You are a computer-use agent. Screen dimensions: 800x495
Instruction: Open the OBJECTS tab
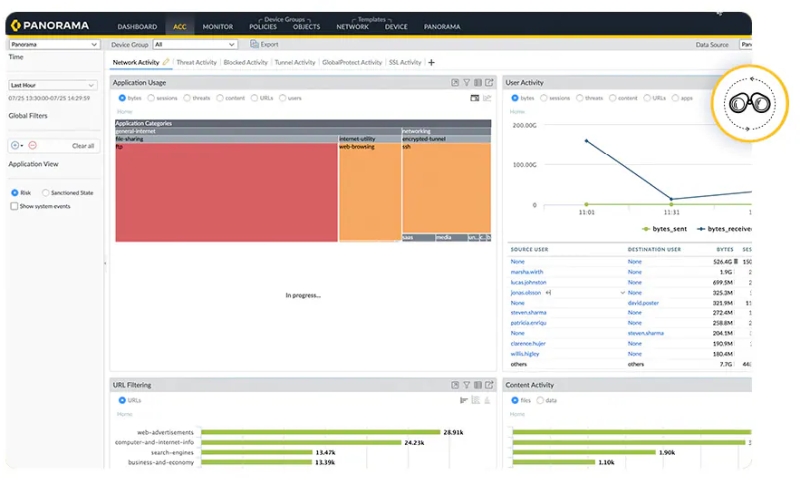(307, 27)
